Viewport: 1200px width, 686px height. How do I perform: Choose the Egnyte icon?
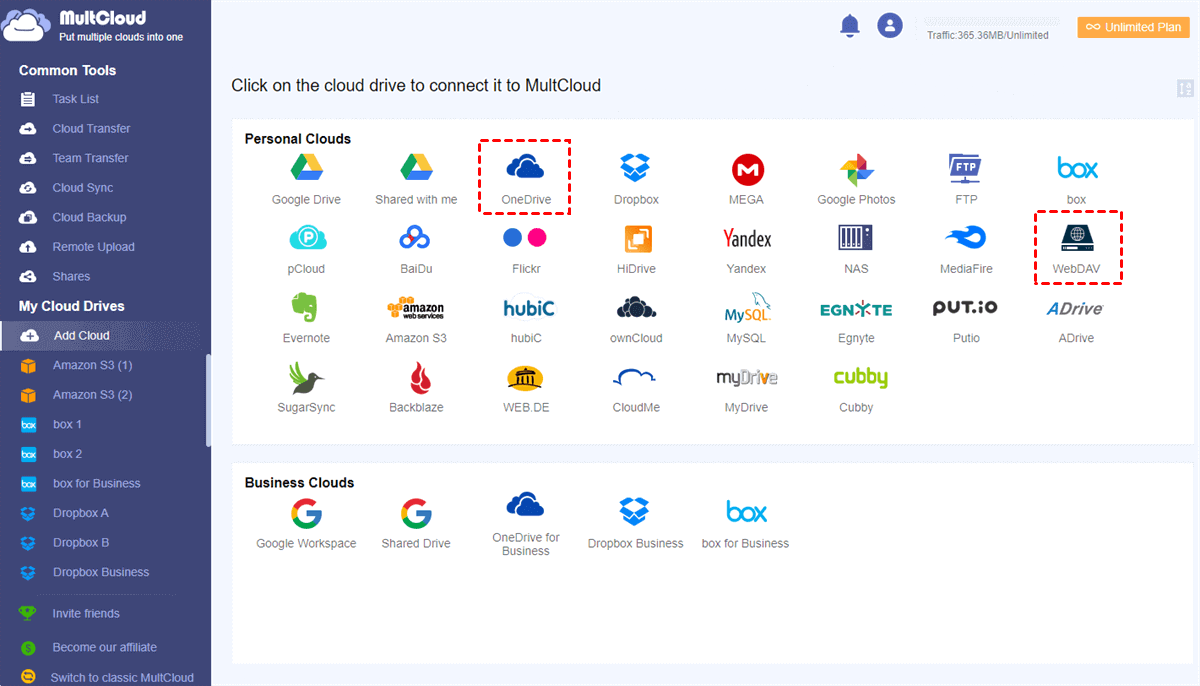click(856, 309)
